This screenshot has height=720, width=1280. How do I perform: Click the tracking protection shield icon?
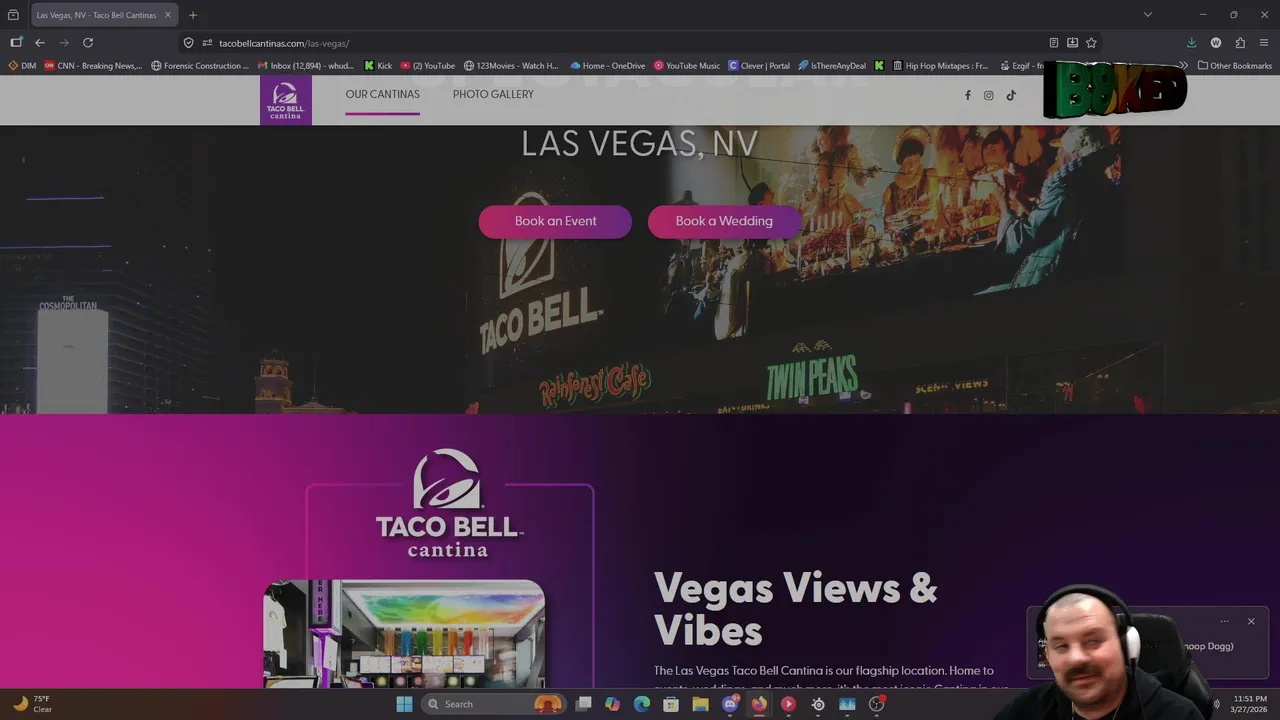[x=188, y=43]
